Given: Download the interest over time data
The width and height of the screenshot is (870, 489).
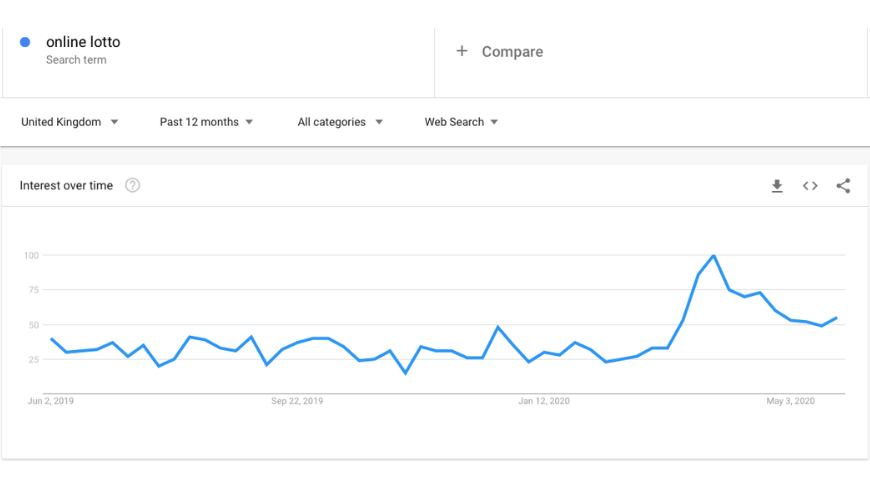Looking at the screenshot, I should (777, 186).
